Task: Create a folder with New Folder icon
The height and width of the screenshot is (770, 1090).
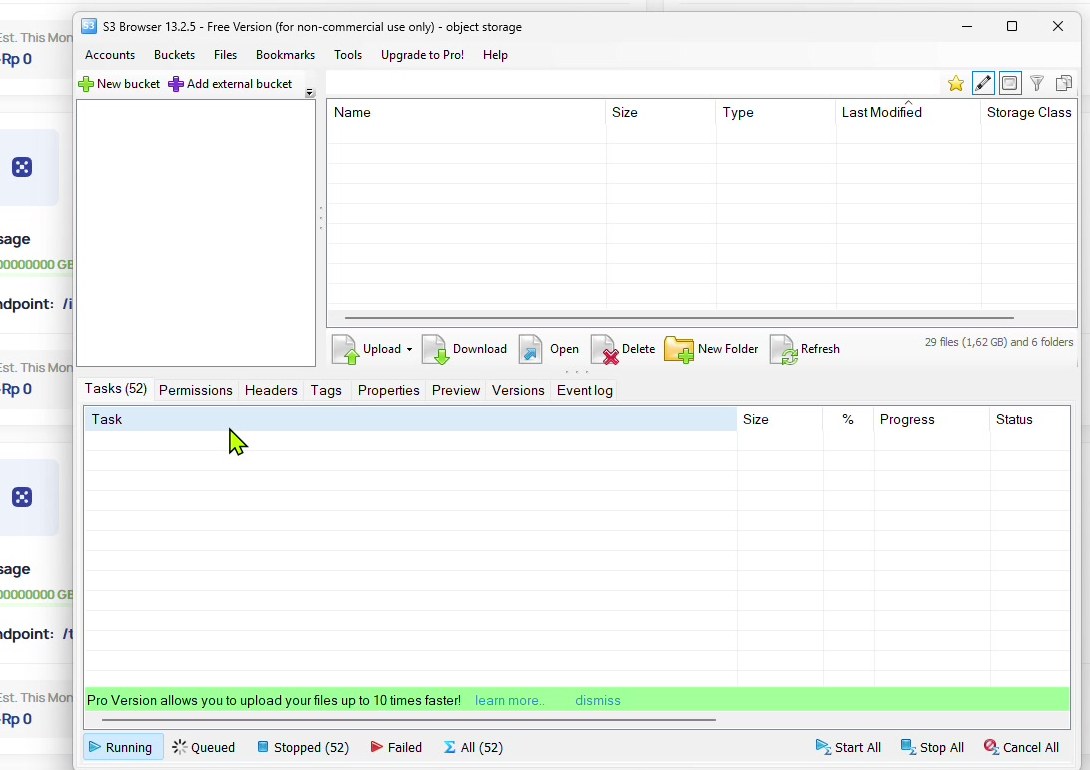Action: click(x=678, y=349)
